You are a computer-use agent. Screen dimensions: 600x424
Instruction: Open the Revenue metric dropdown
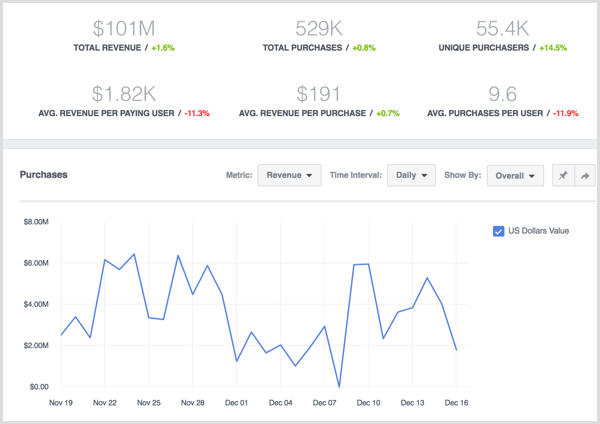click(x=289, y=175)
